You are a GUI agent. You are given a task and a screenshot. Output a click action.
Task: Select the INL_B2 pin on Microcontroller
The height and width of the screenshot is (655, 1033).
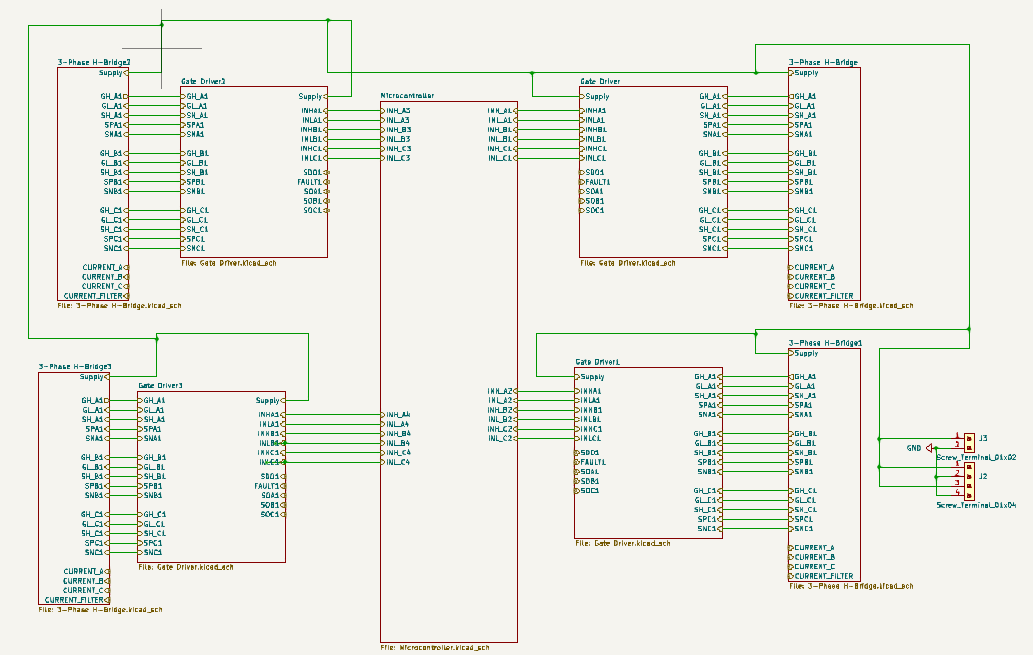(503, 419)
